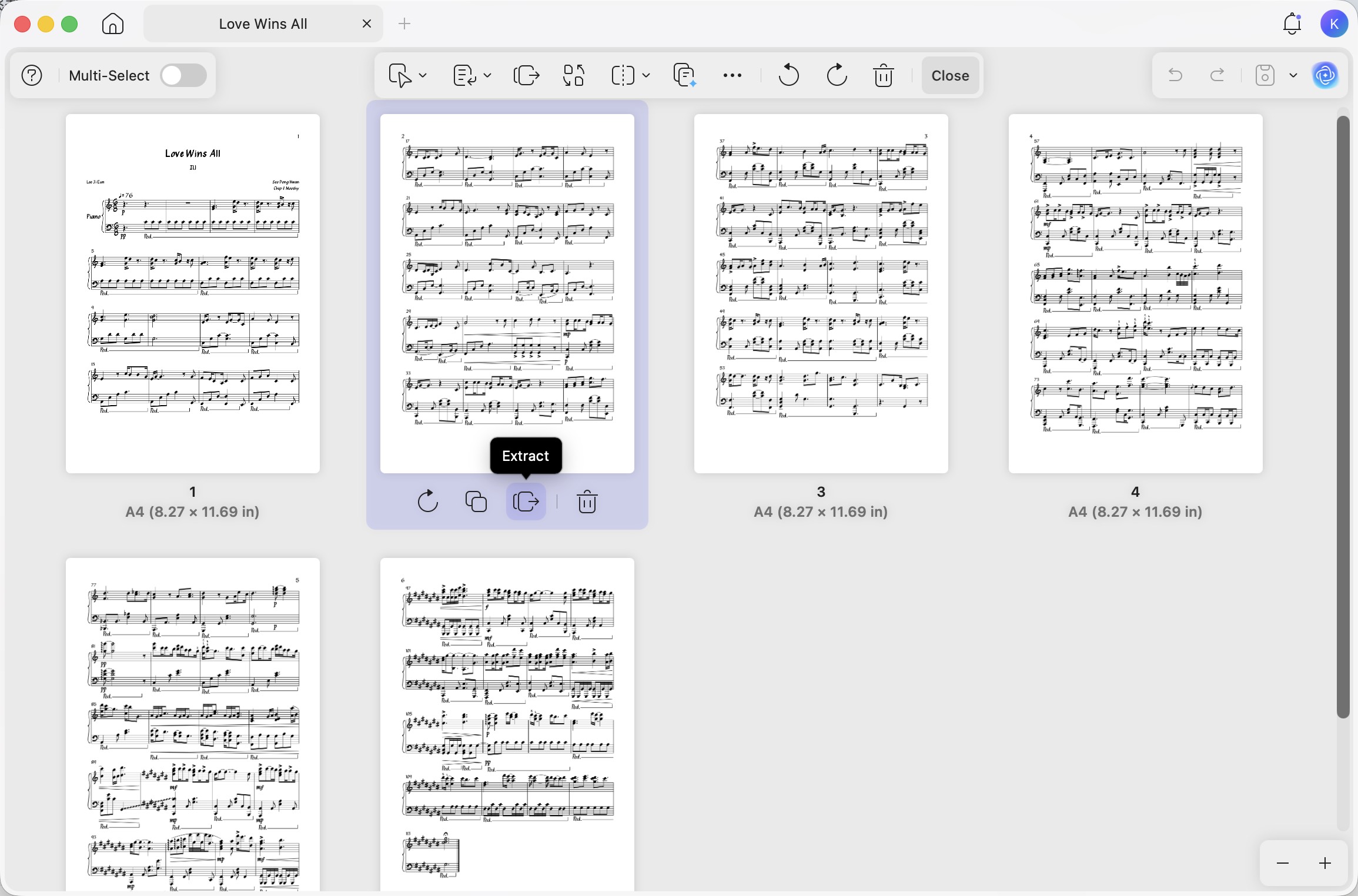Switch to the Love Wins All tab
This screenshot has height=896, width=1358.
click(263, 24)
